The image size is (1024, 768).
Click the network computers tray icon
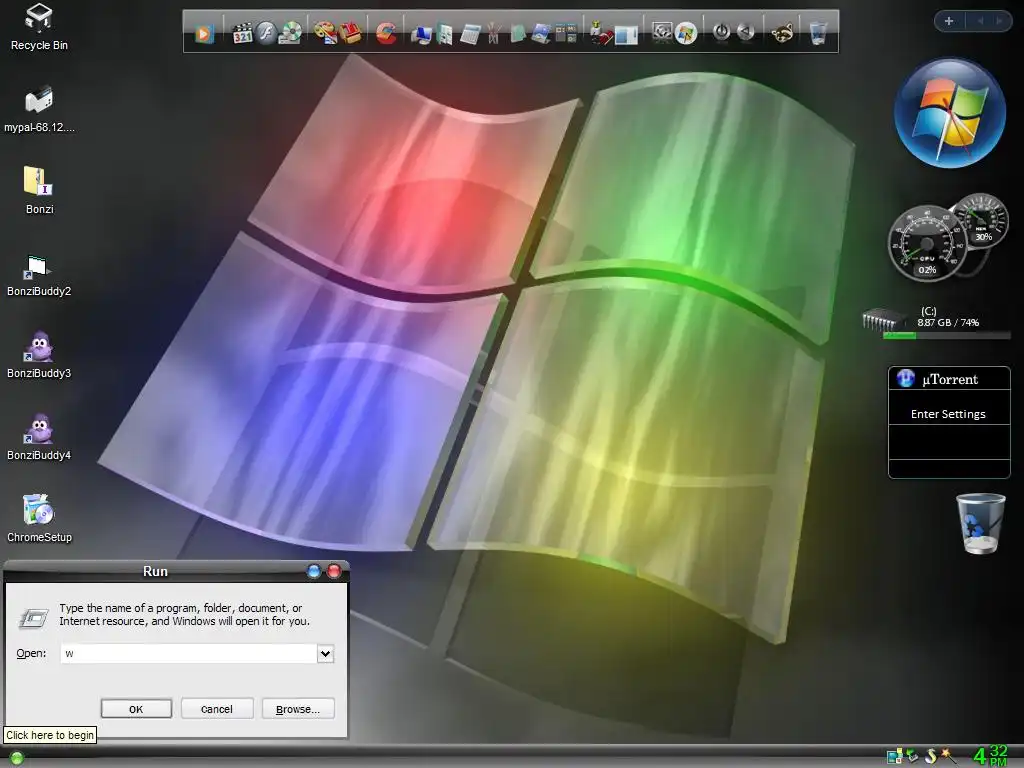[x=894, y=756]
